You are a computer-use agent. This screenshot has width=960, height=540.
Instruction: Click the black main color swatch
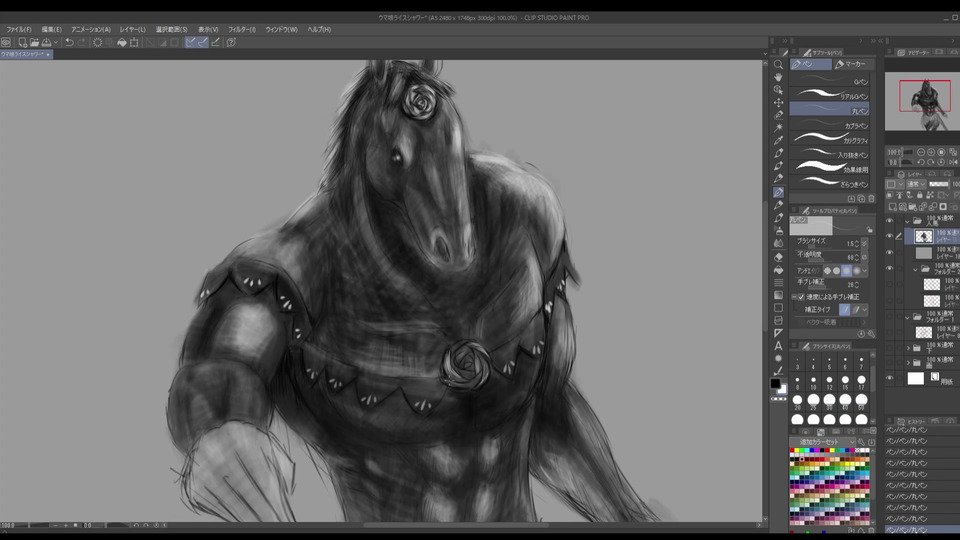(x=775, y=383)
